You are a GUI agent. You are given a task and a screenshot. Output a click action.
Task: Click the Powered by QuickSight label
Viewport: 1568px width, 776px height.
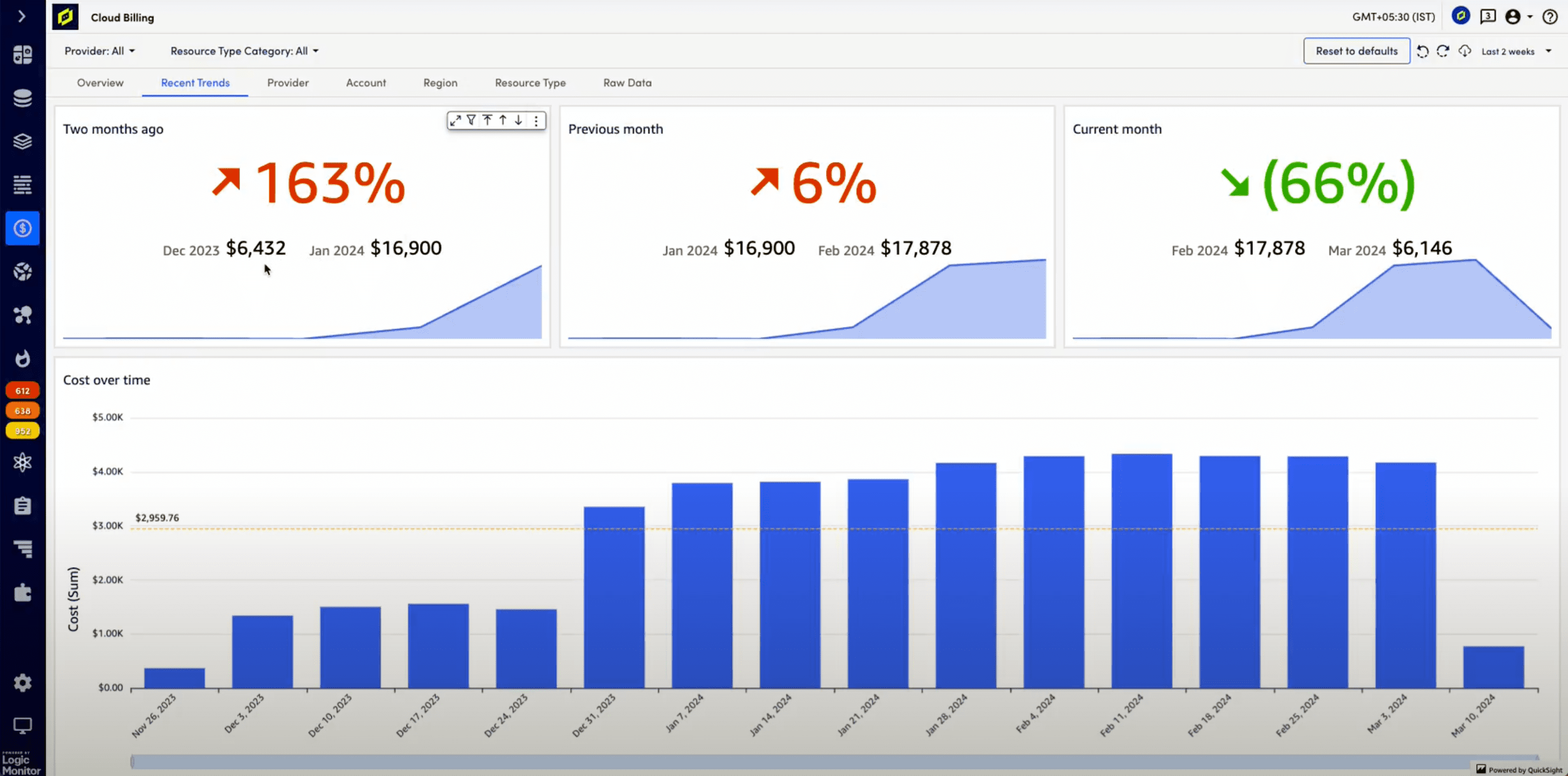1519,770
